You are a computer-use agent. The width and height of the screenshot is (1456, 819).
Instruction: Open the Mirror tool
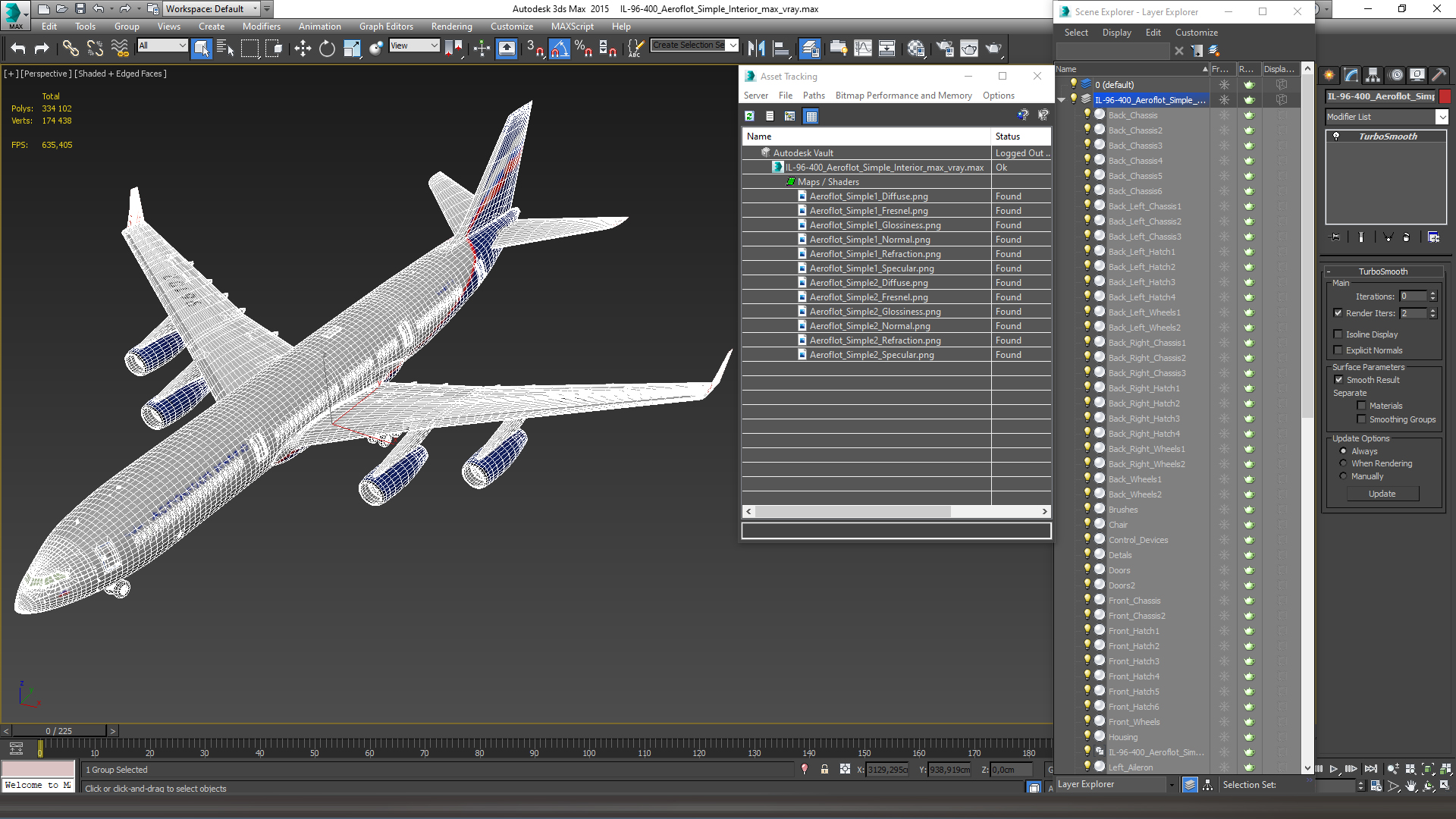756,49
